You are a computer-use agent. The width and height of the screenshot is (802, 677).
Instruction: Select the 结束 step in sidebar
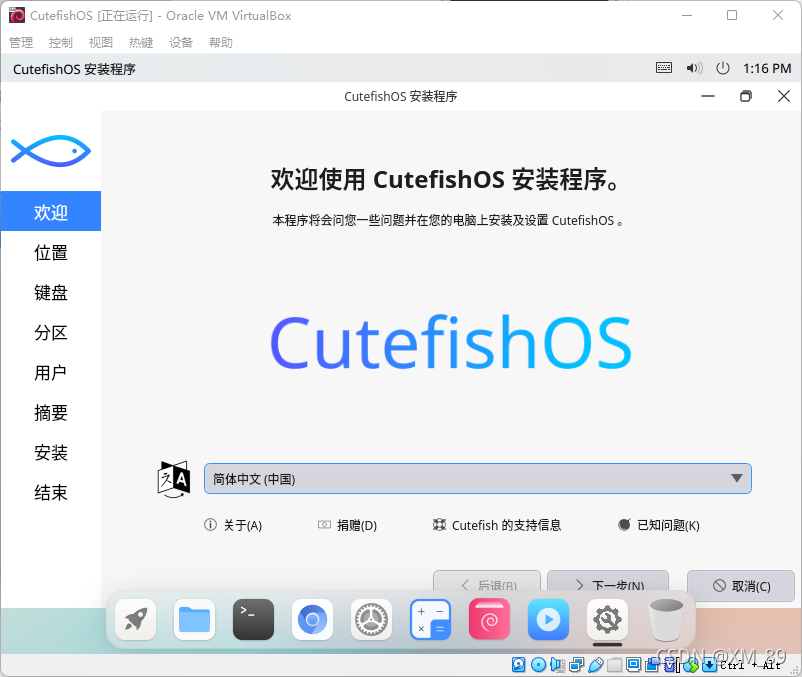pyautogui.click(x=51, y=492)
